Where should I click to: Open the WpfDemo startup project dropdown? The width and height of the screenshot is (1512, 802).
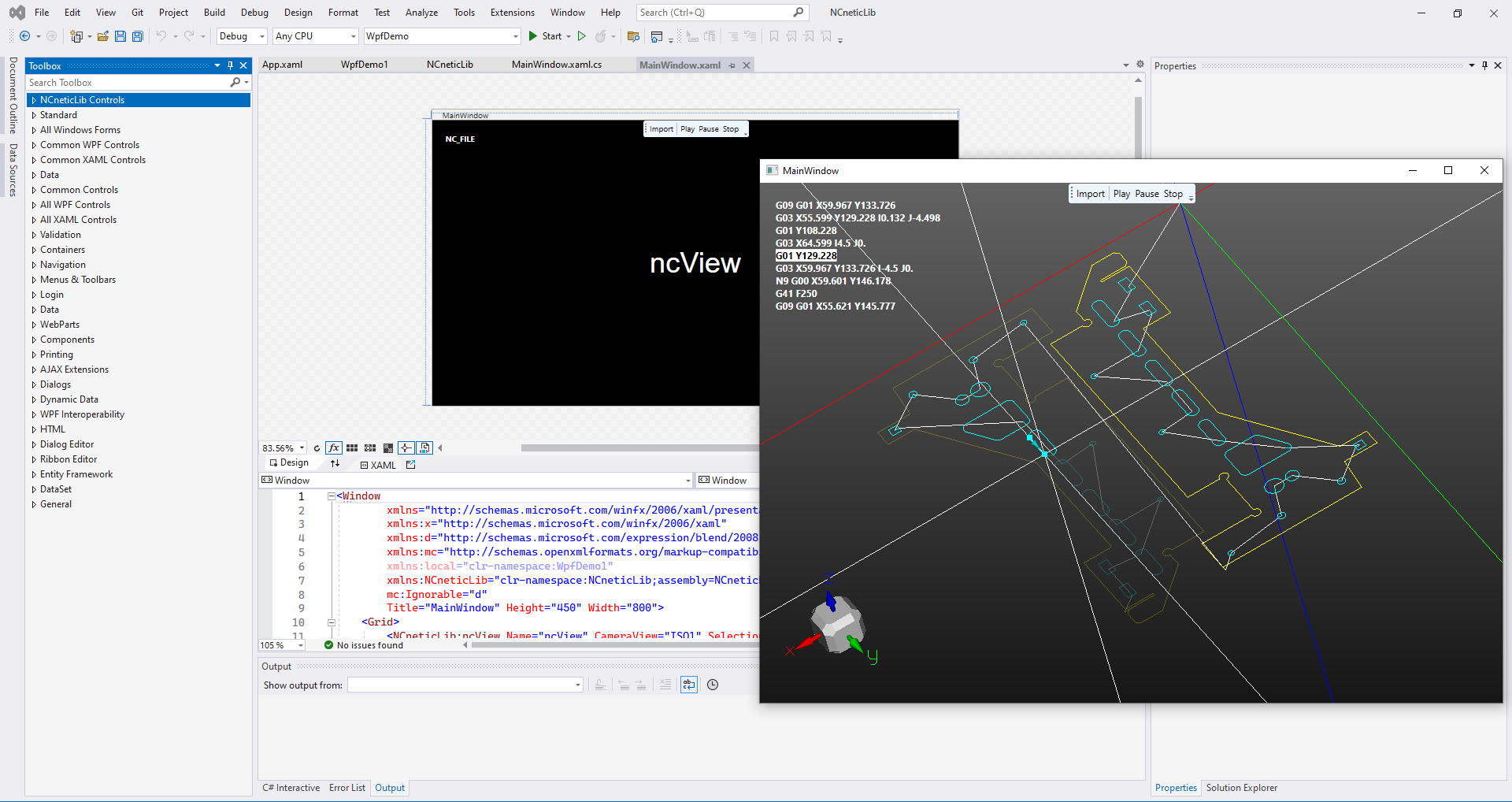tap(442, 36)
